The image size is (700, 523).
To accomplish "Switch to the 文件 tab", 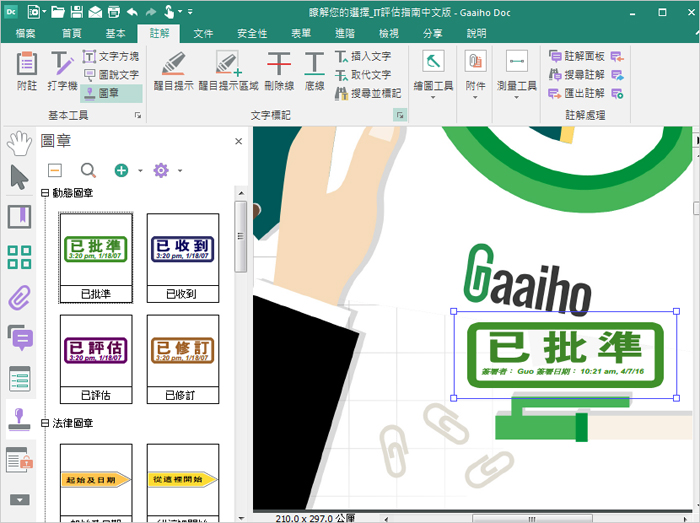I will pyautogui.click(x=203, y=33).
